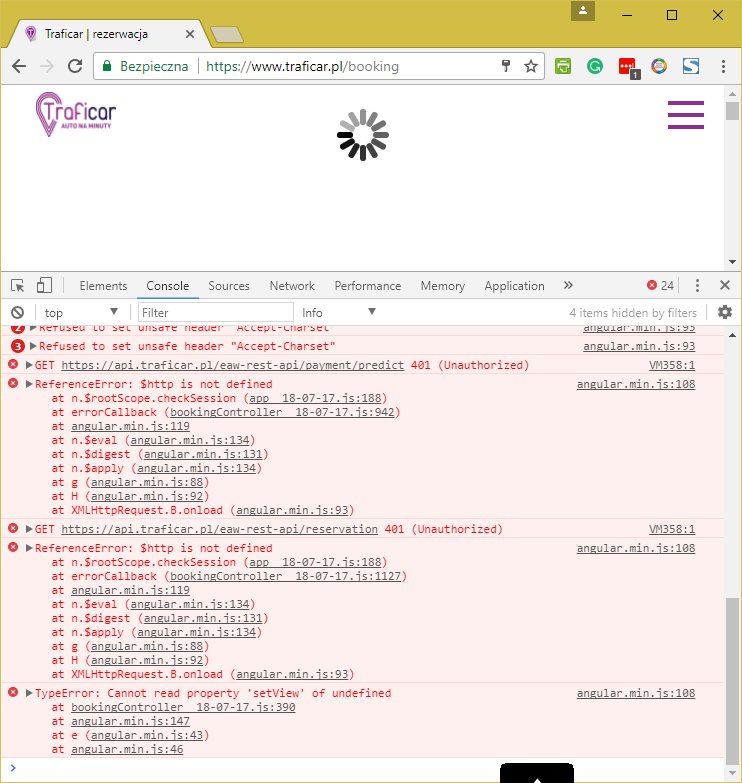Expand the second ReferenceError entry
This screenshot has height=783, width=742.
[29, 548]
